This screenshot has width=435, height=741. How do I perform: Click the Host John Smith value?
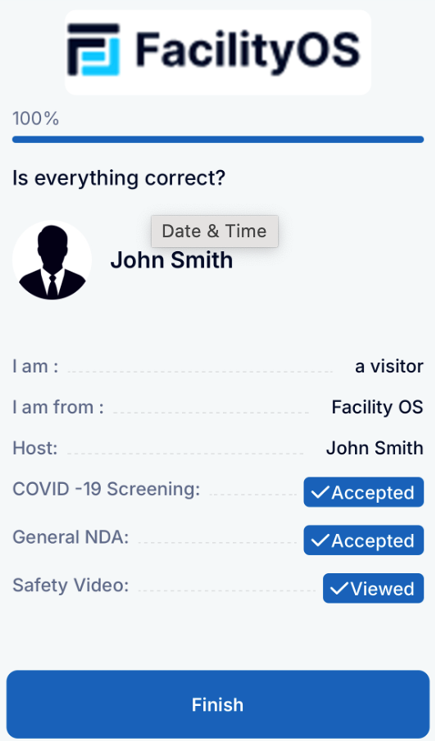[x=374, y=448]
